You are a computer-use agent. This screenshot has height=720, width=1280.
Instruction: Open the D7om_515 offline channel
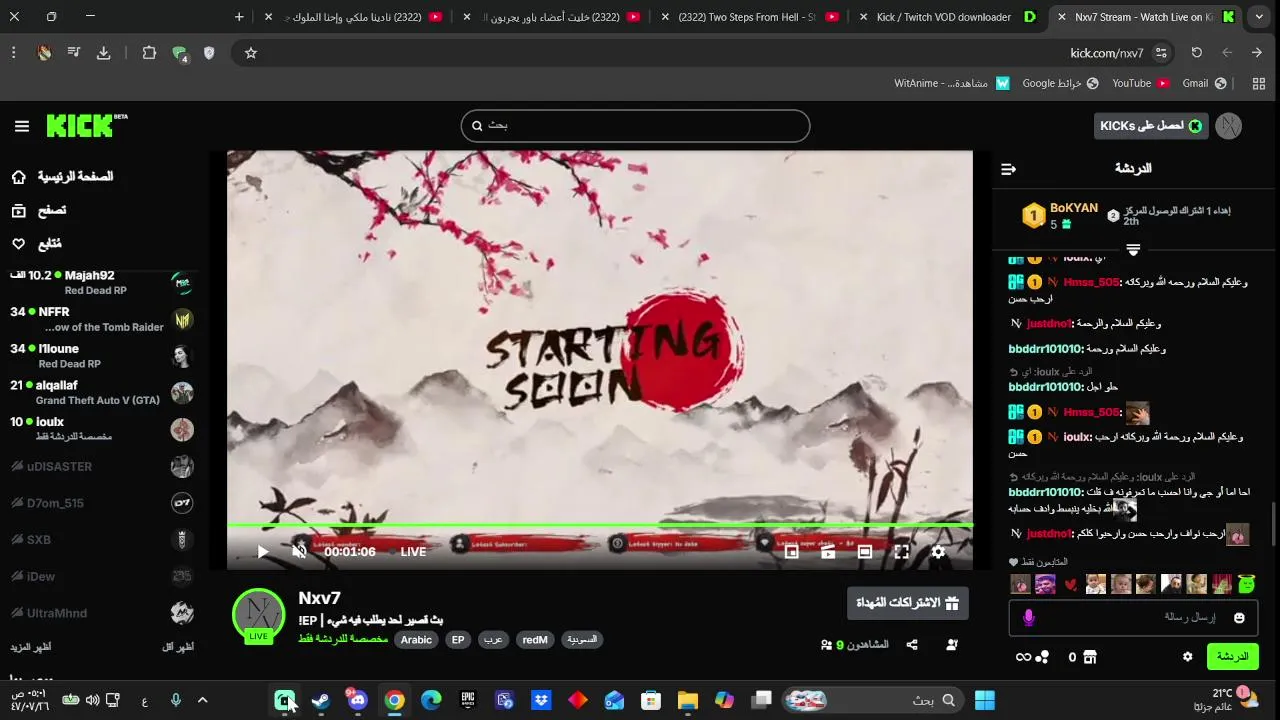pyautogui.click(x=100, y=503)
